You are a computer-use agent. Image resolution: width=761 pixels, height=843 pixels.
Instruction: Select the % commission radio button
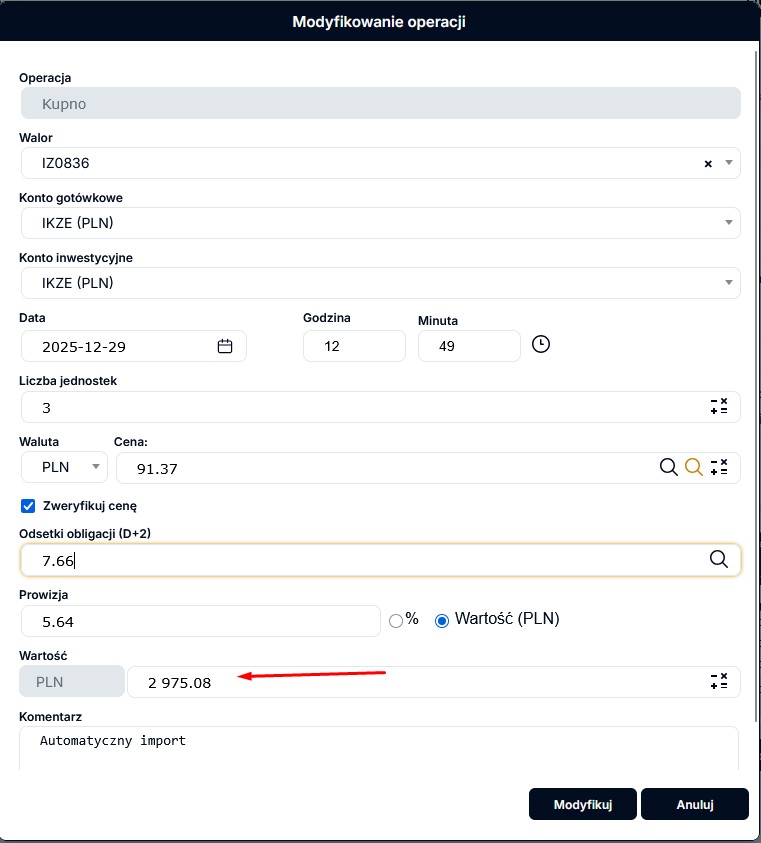pos(396,620)
